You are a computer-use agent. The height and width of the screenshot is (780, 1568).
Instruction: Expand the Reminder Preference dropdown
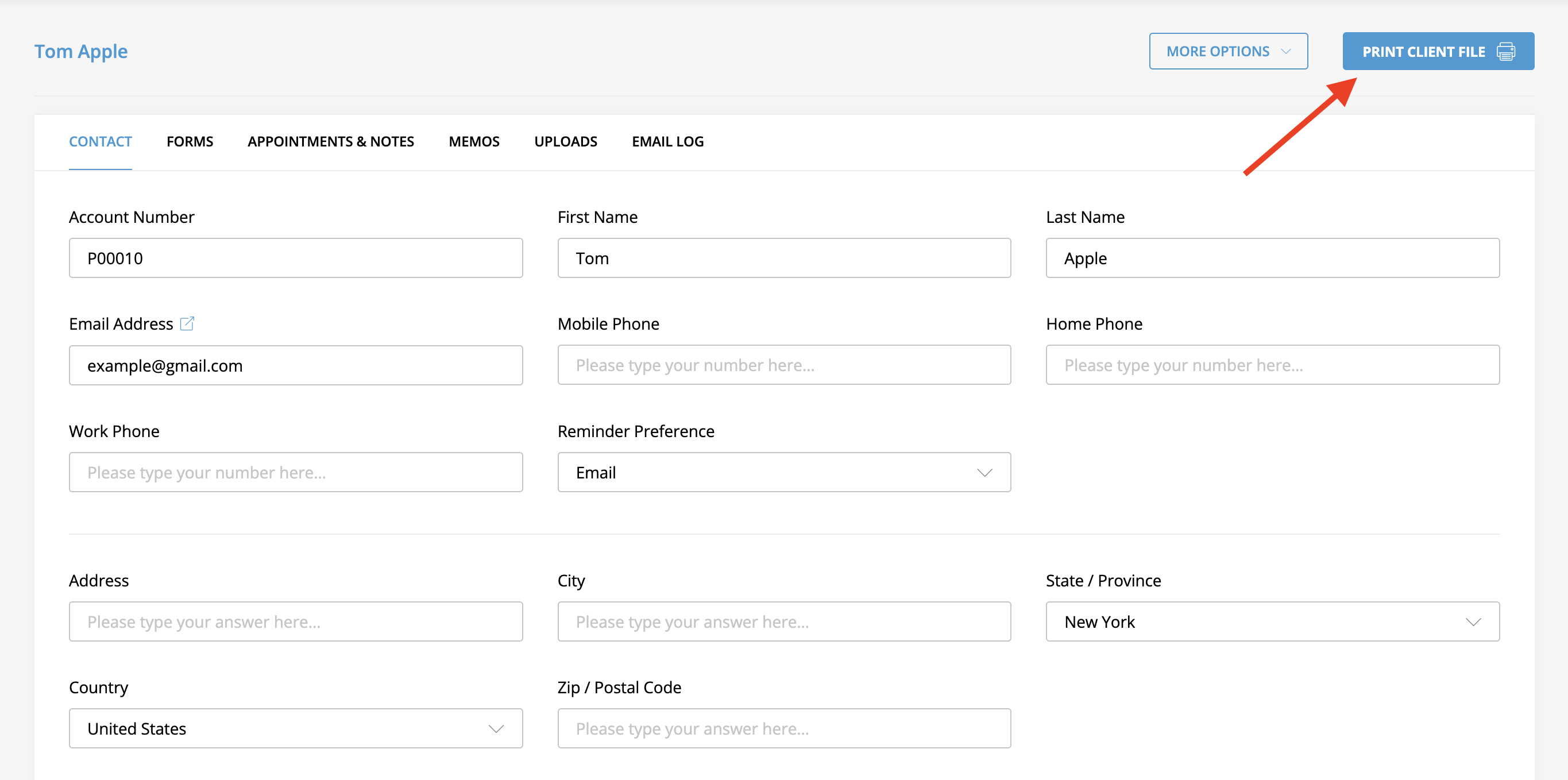tap(783, 472)
